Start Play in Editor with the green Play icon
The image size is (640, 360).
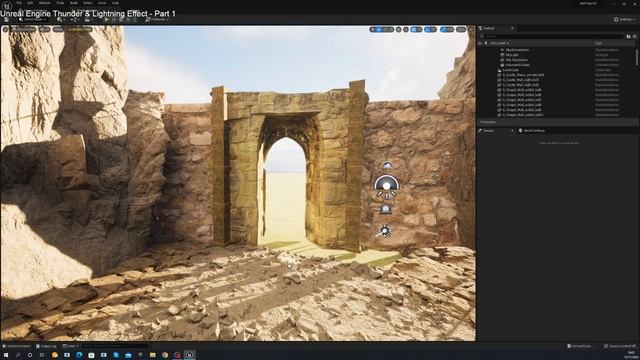coord(107,20)
